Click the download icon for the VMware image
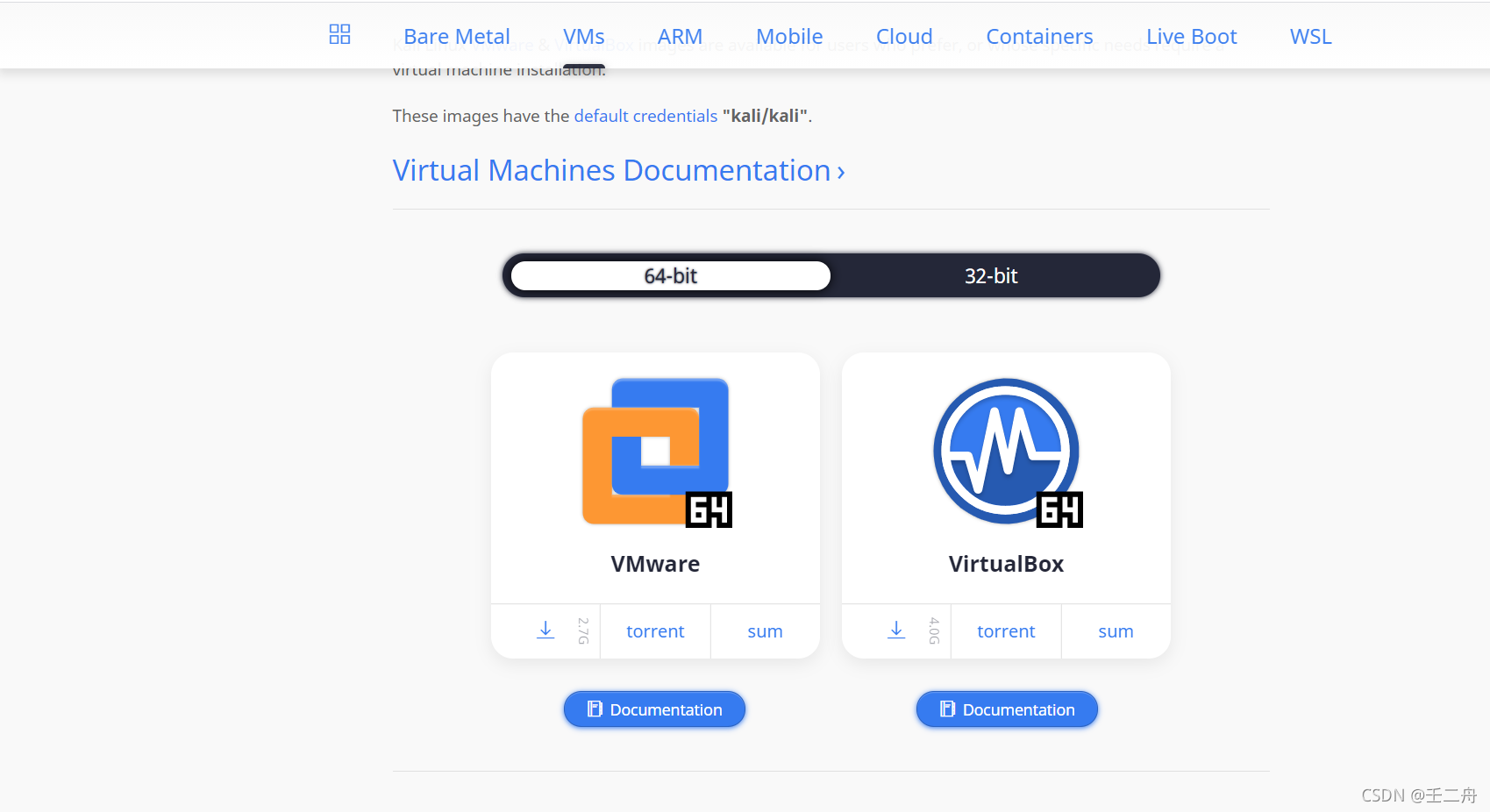The height and width of the screenshot is (812, 1490). 545,630
